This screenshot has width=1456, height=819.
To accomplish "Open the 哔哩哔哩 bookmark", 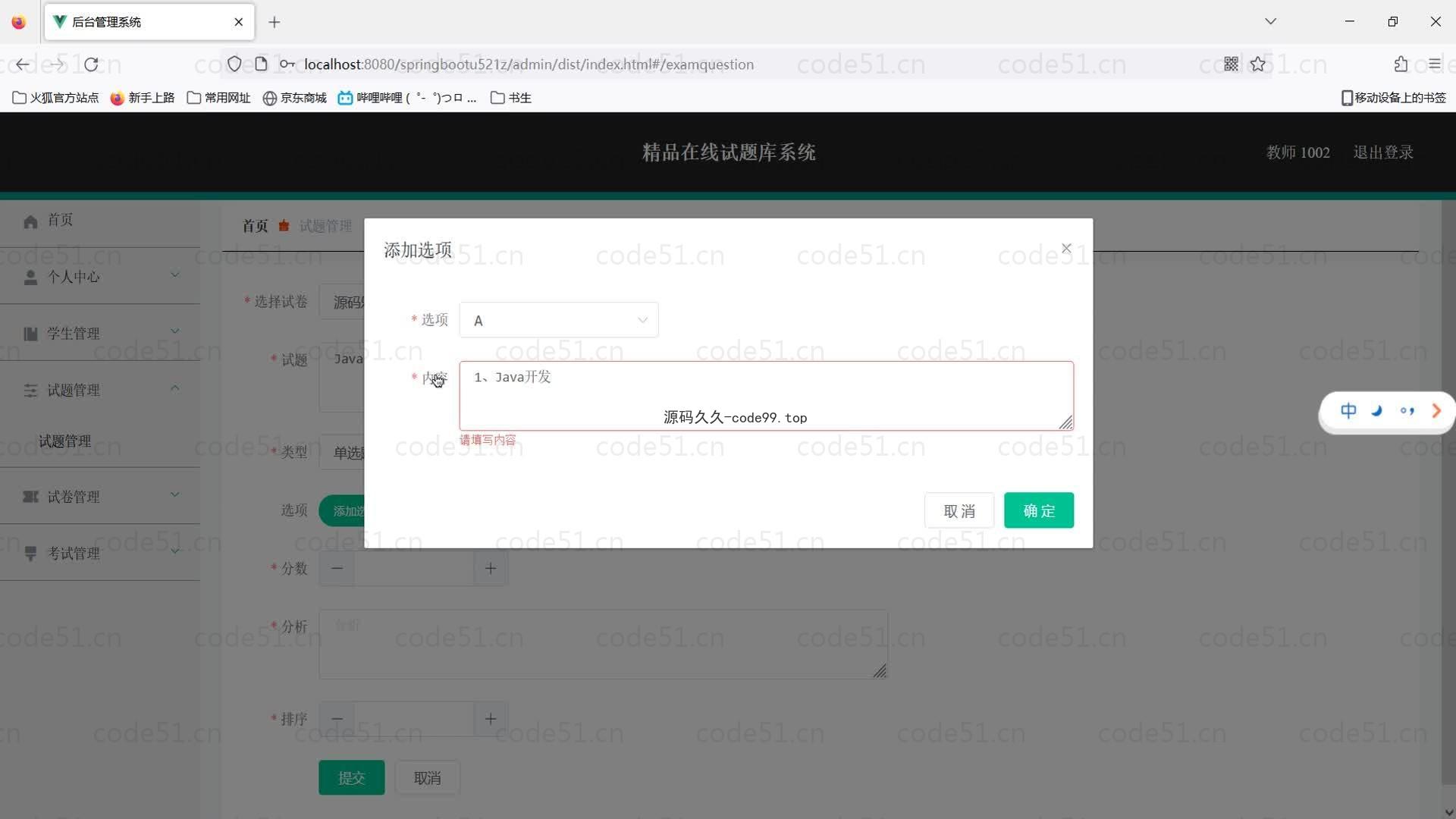I will pyautogui.click(x=407, y=98).
